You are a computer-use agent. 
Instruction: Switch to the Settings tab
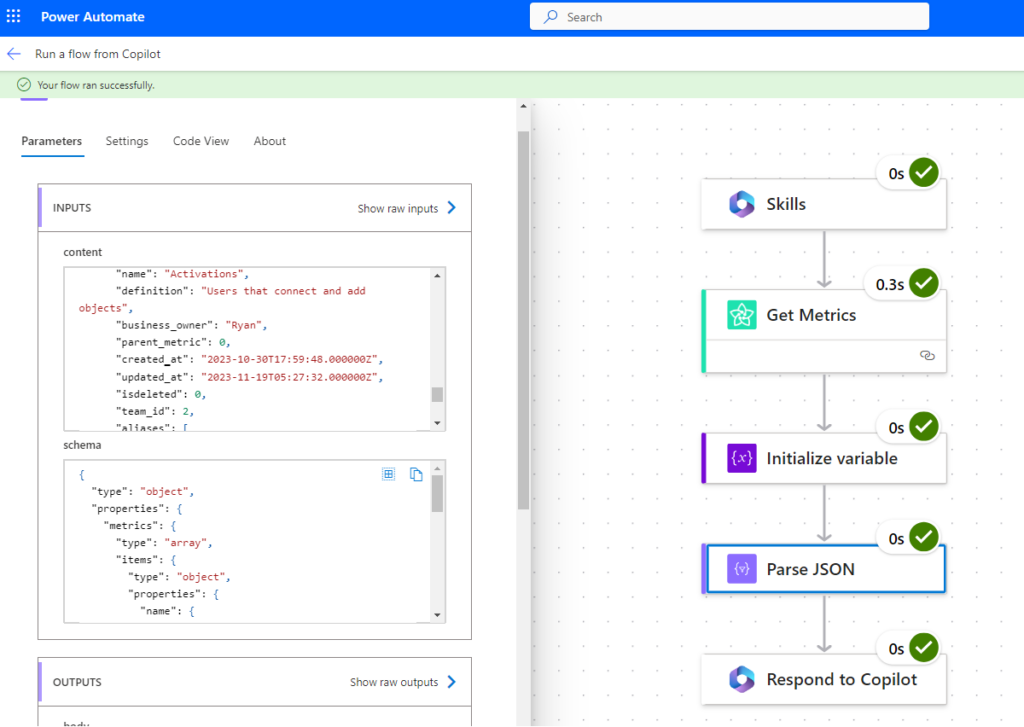(x=127, y=141)
